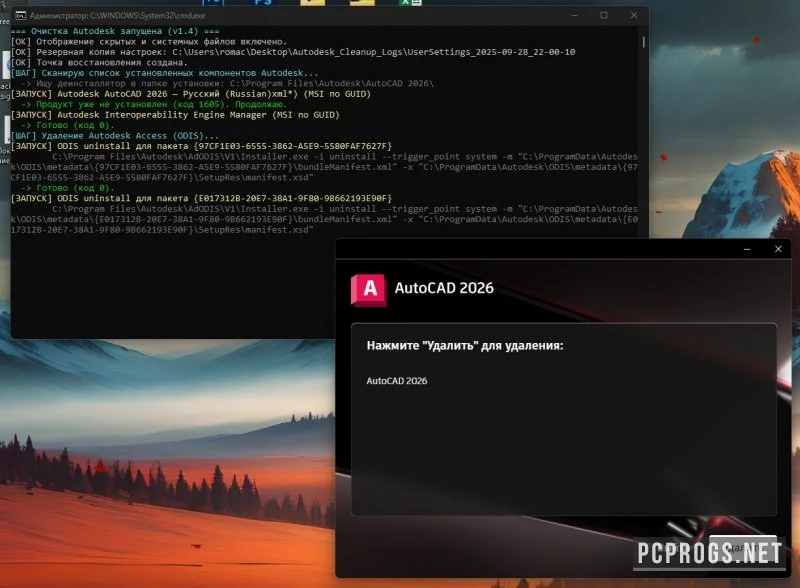Click line 'Autodesk Interoperability Engine Manager (MSI по GUID)'
The image size is (800, 588).
click(175, 115)
